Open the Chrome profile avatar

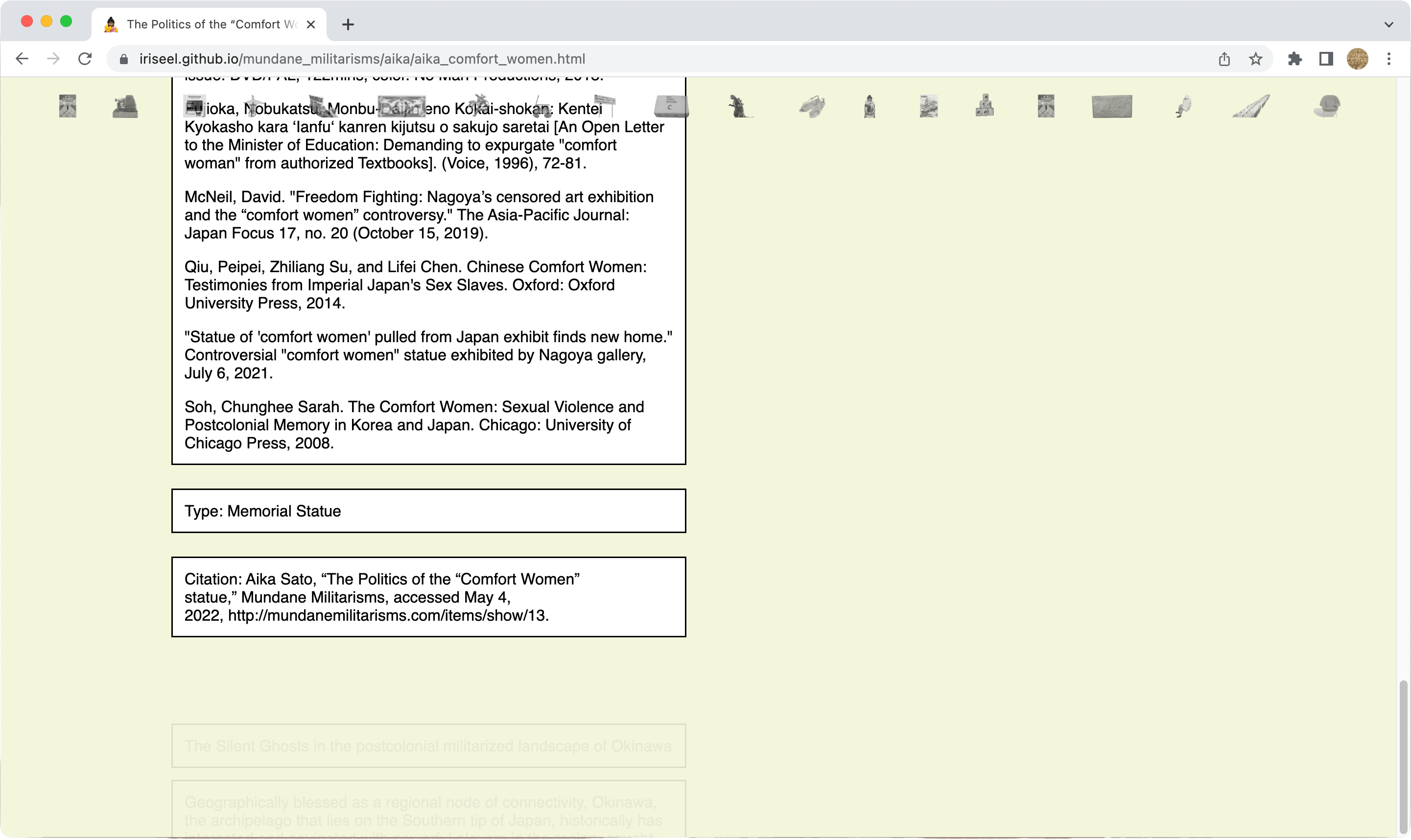pyautogui.click(x=1357, y=59)
